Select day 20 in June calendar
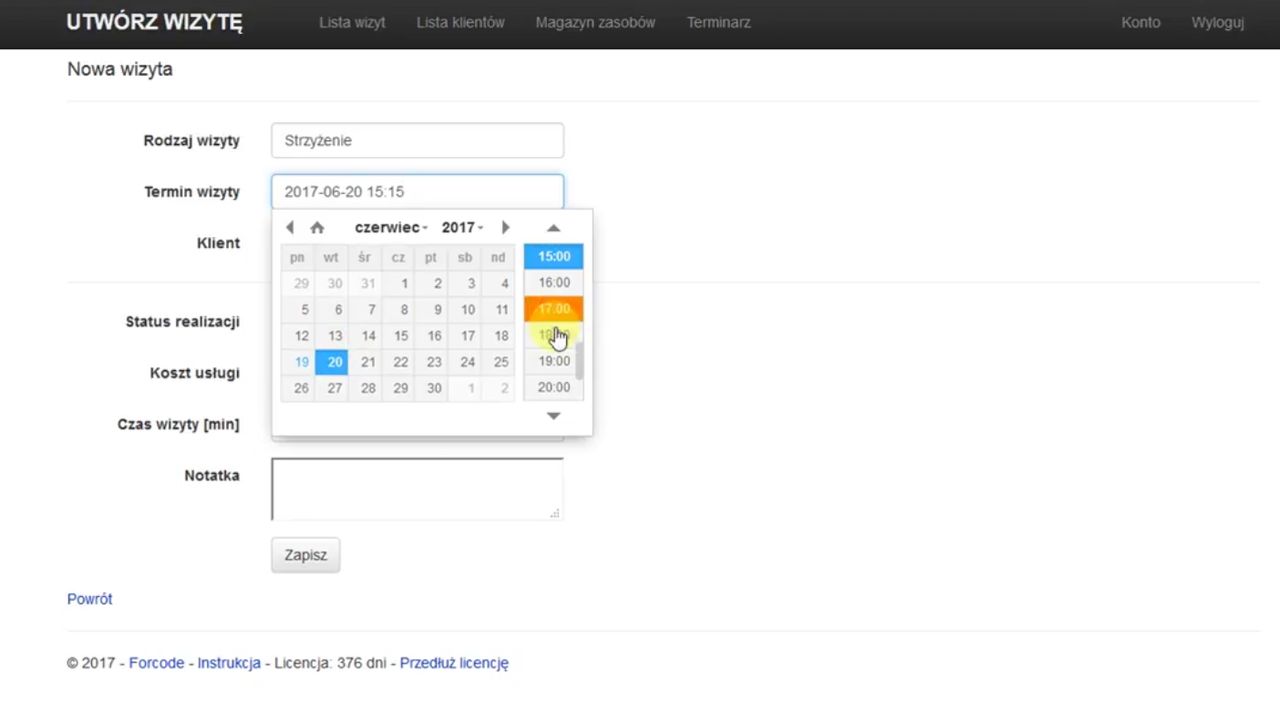This screenshot has width=1280, height=721. pos(331,362)
